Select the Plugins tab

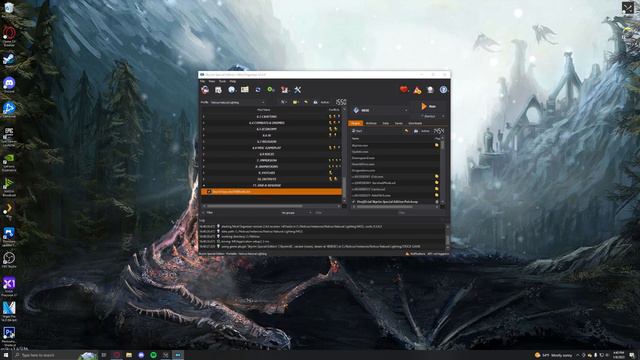[356, 123]
